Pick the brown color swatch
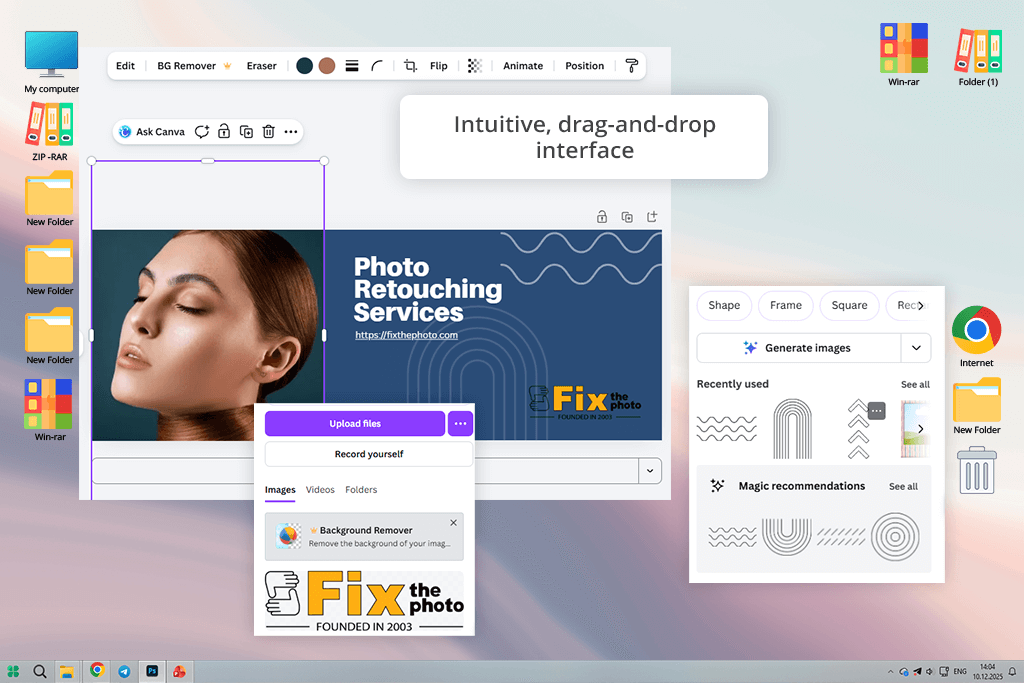The width and height of the screenshot is (1024, 683). pyautogui.click(x=327, y=66)
